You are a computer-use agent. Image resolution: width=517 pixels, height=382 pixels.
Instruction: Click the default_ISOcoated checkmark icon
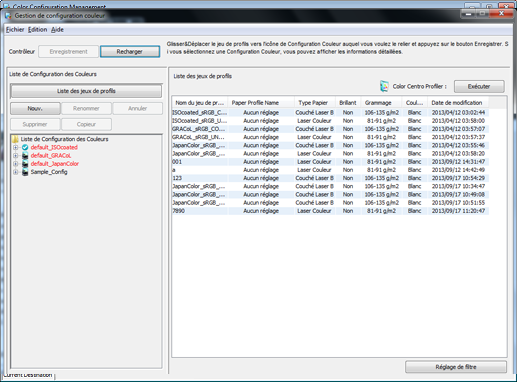tap(25, 147)
